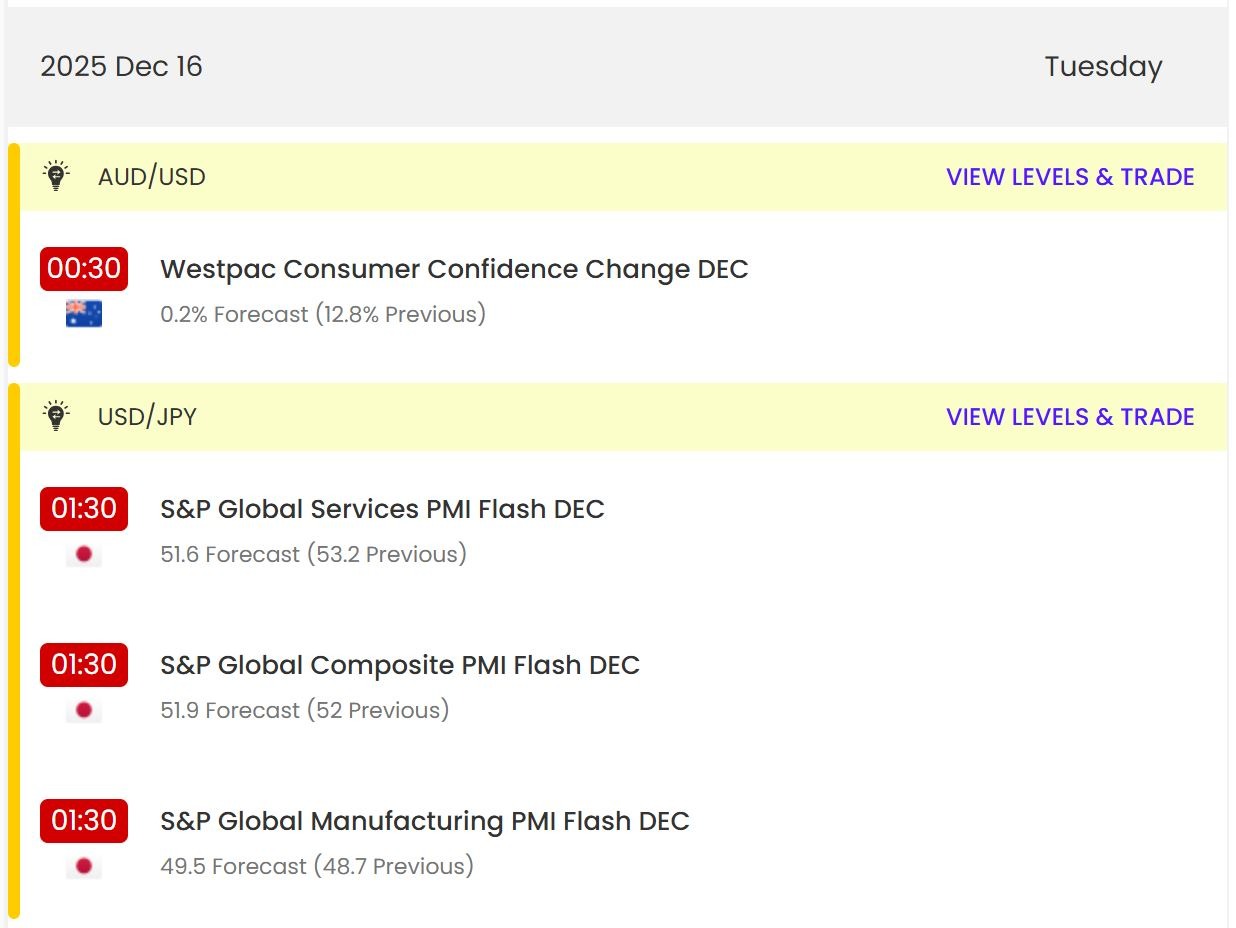Viewport: 1236px width, 928px height.
Task: Open S&P Global Manufacturing PMI Flash event
Action: pyautogui.click(x=425, y=821)
